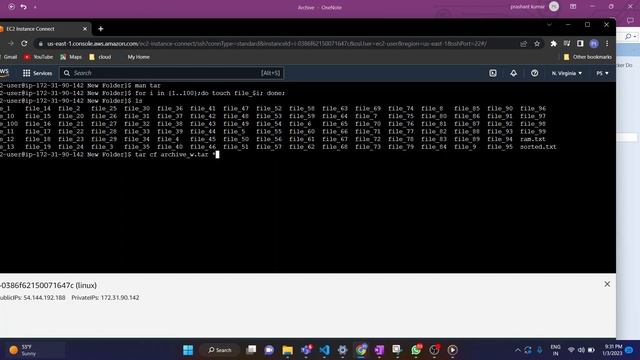Open File Explorer from taskbar
Viewport: 640px width, 360px height.
click(288, 350)
